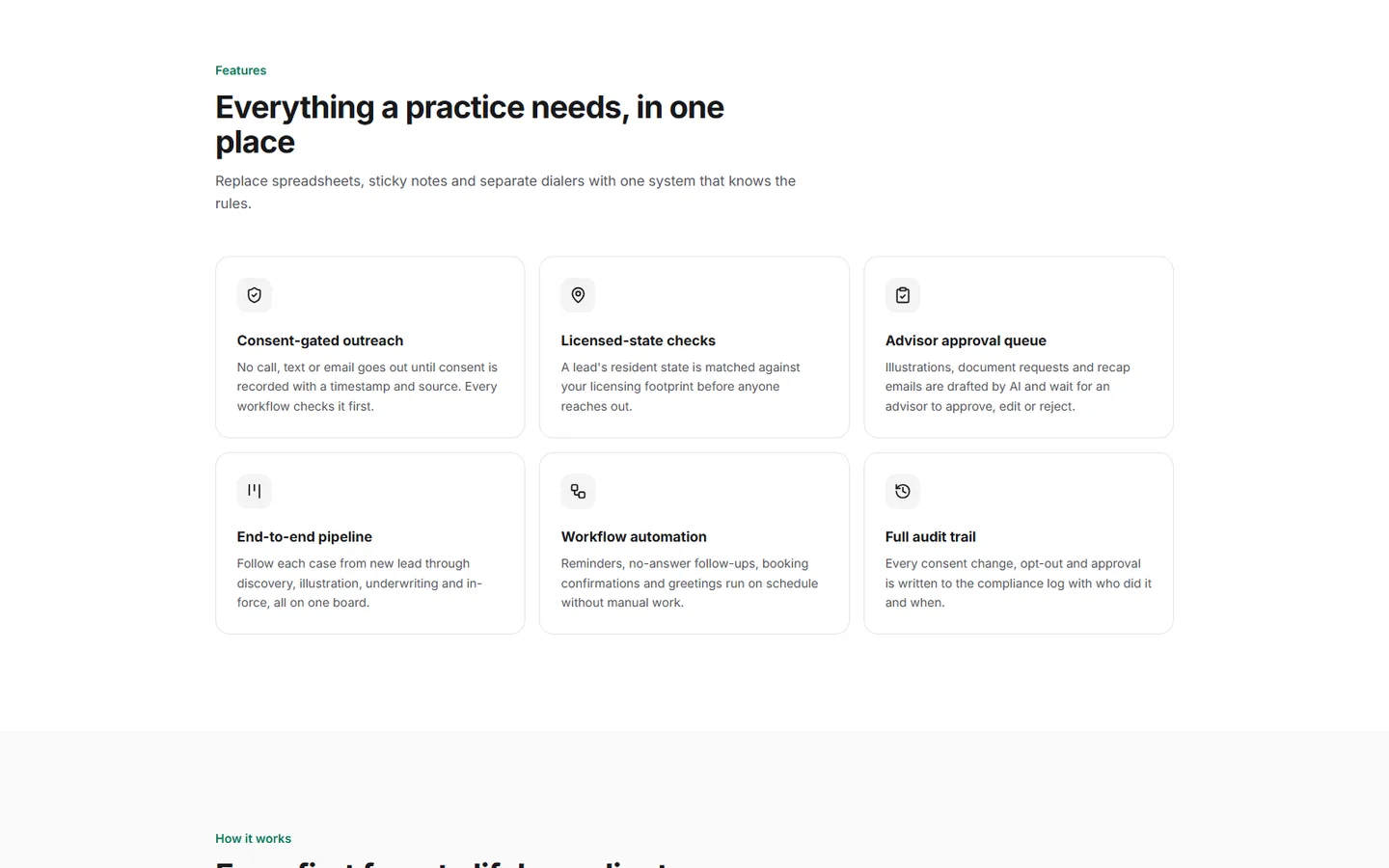The image size is (1389, 868).
Task: Click the Advisor approval queue description text
Action: (1008, 387)
